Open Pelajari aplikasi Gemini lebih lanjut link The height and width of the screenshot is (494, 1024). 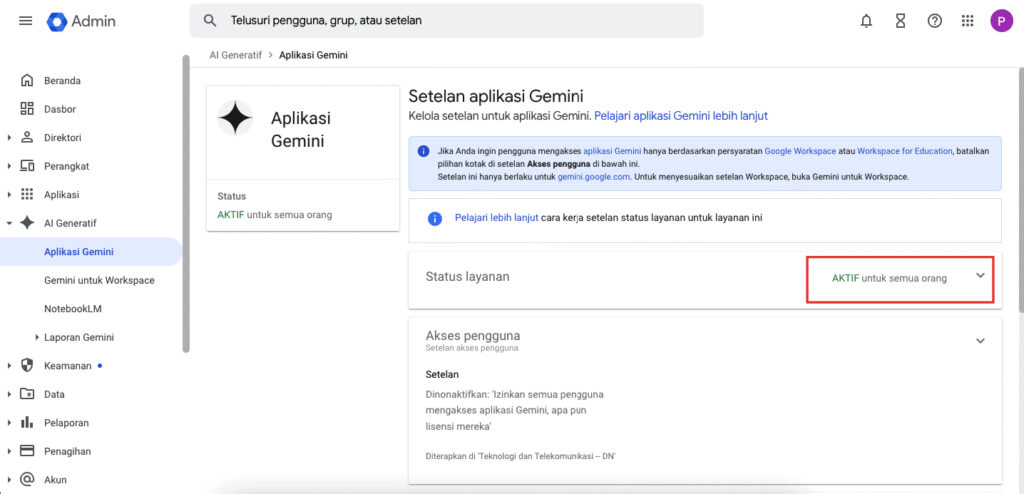(681, 116)
